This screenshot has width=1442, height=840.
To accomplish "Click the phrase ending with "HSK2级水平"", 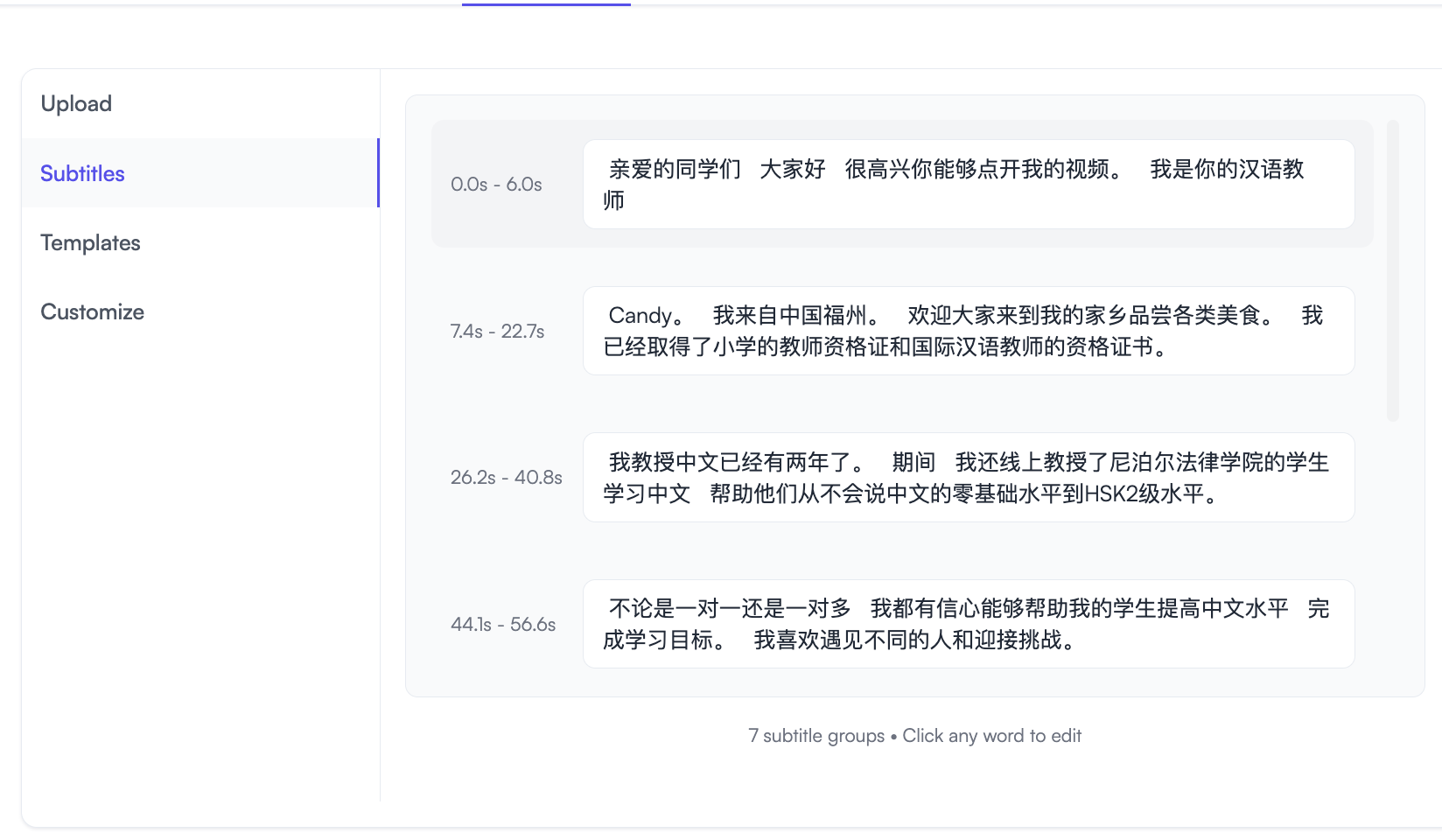I will 962,493.
